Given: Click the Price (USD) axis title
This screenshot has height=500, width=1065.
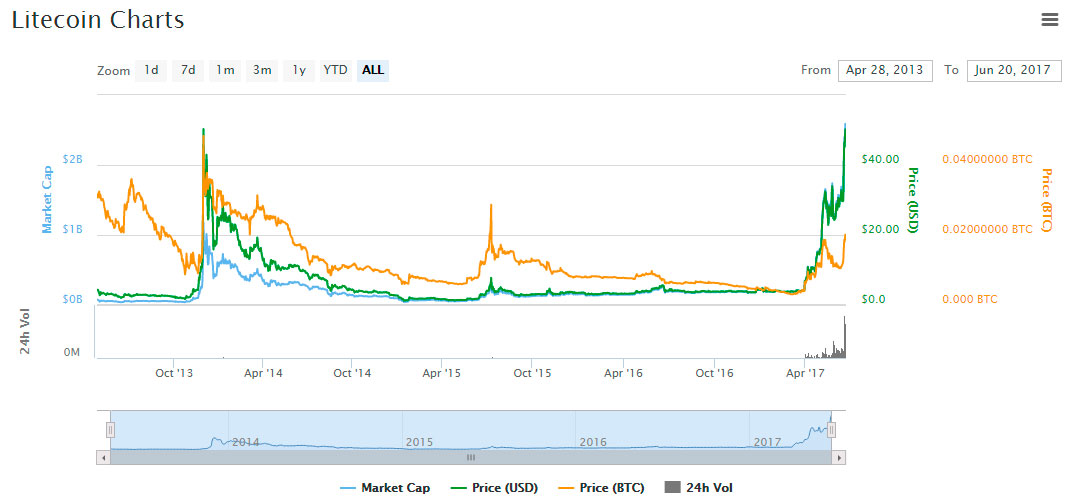Looking at the screenshot, I should click(x=913, y=200).
